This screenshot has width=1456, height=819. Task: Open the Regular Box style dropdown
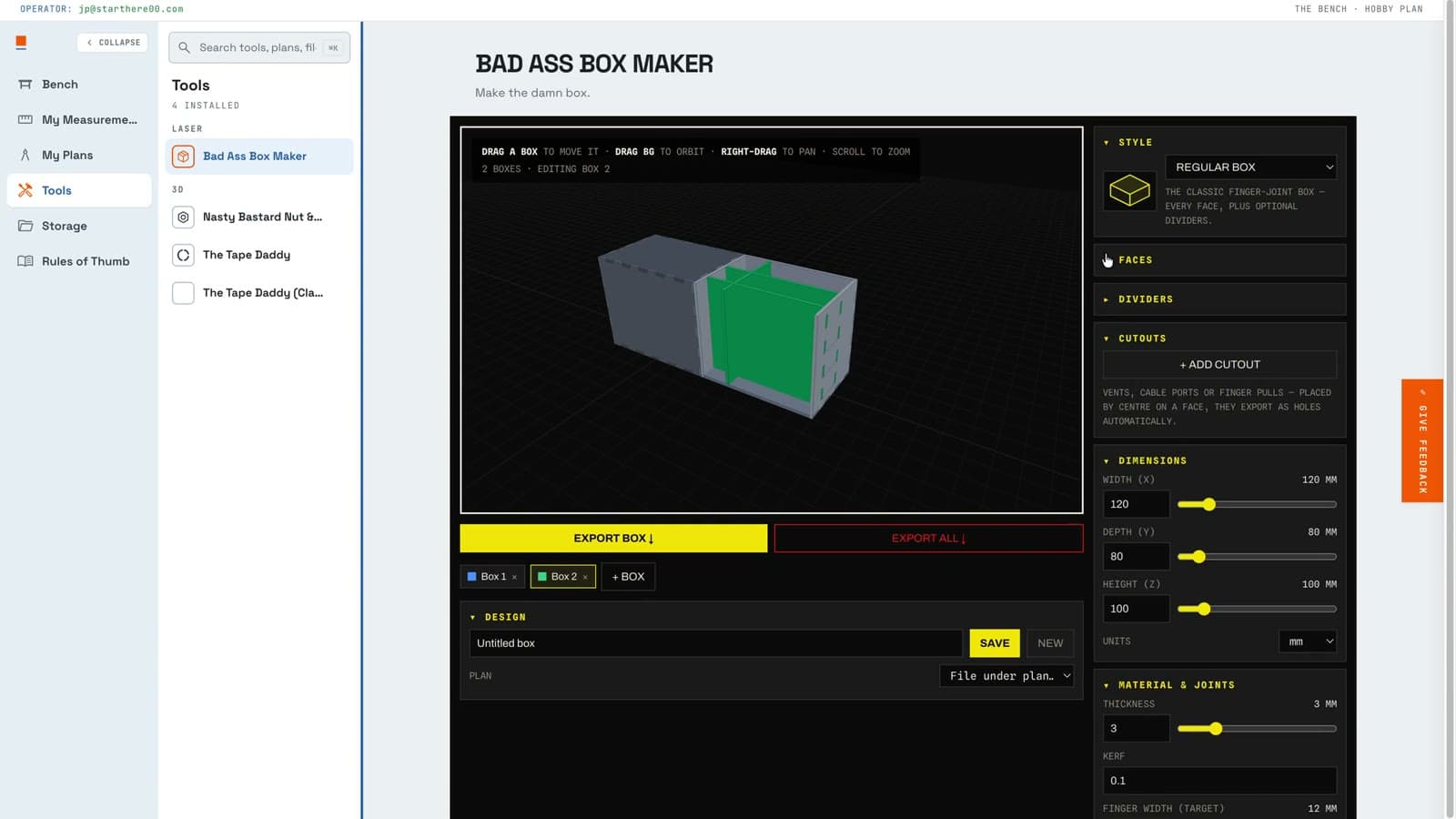click(x=1250, y=167)
